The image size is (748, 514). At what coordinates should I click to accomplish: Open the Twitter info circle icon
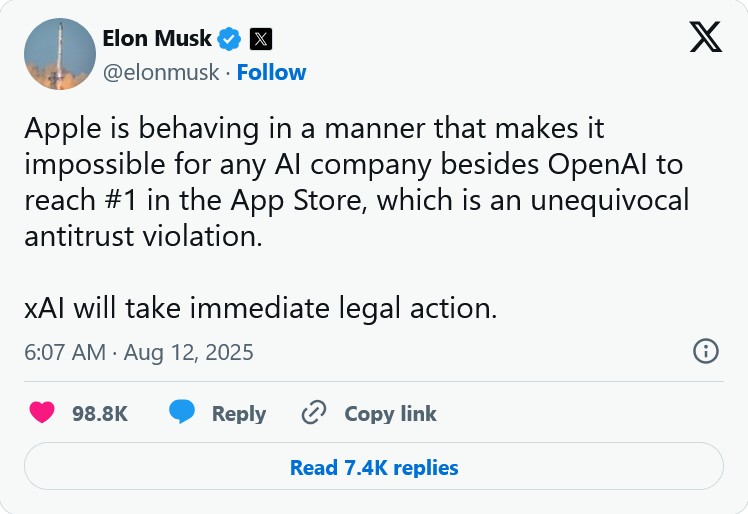[x=706, y=351]
